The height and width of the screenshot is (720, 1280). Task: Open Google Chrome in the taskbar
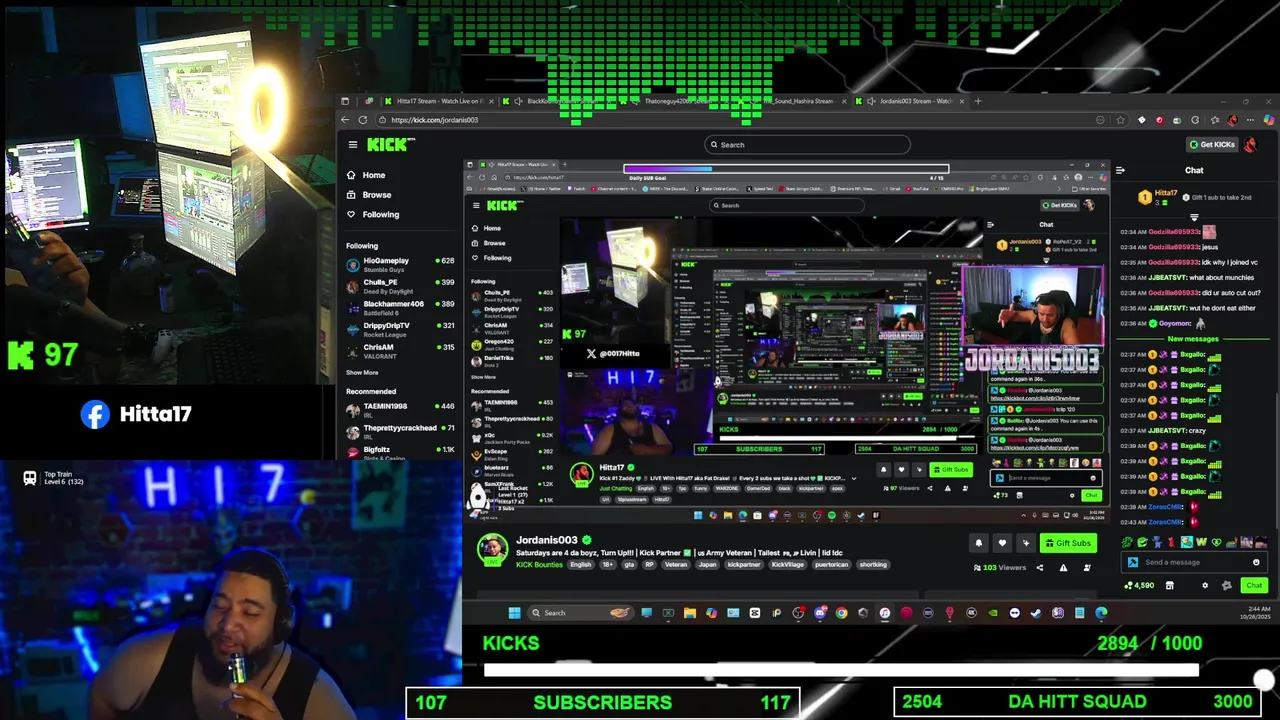coord(841,613)
